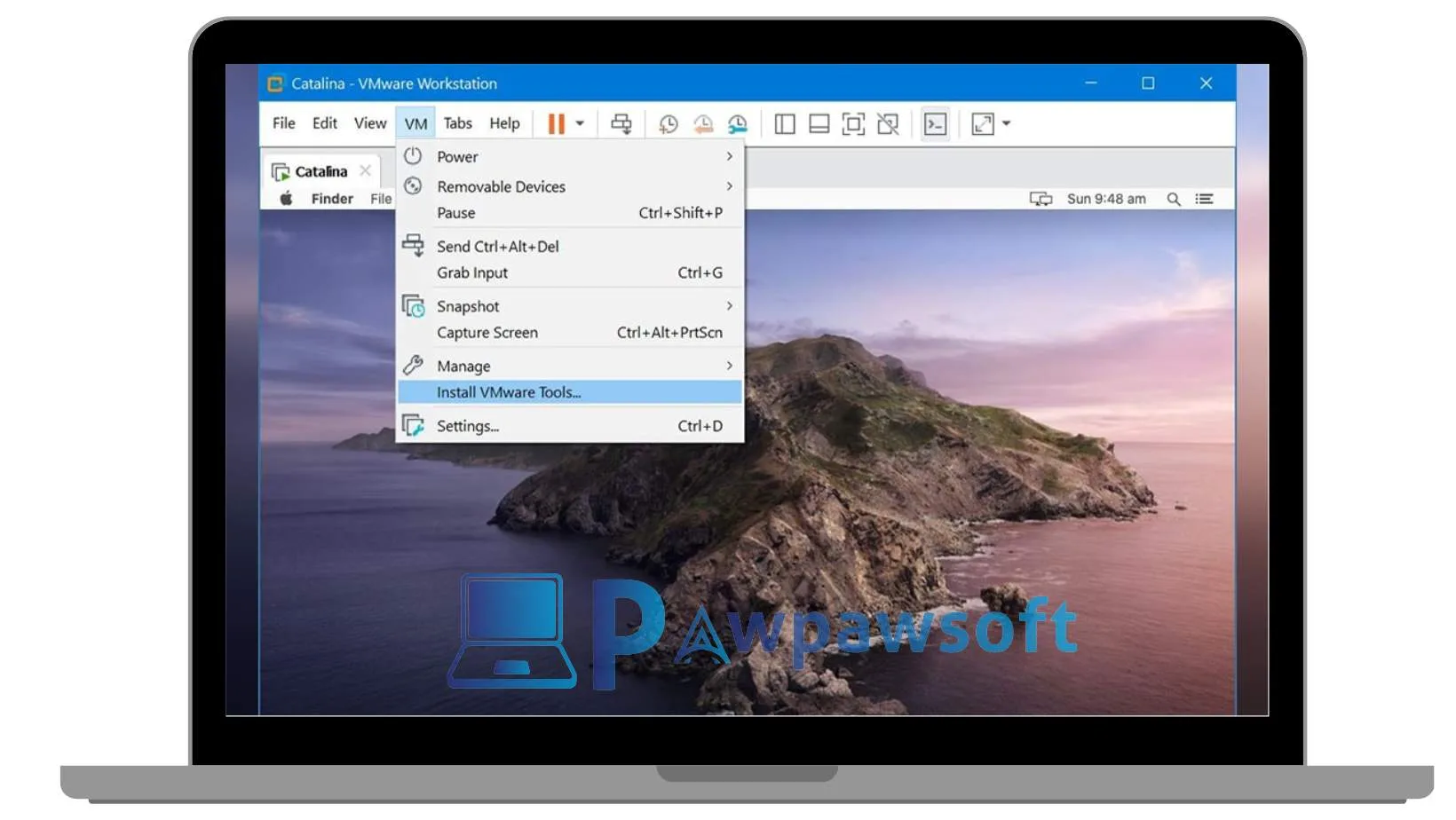Image resolution: width=1456 pixels, height=820 pixels.
Task: Revert to snapshot using the toolbar icon
Action: (702, 124)
